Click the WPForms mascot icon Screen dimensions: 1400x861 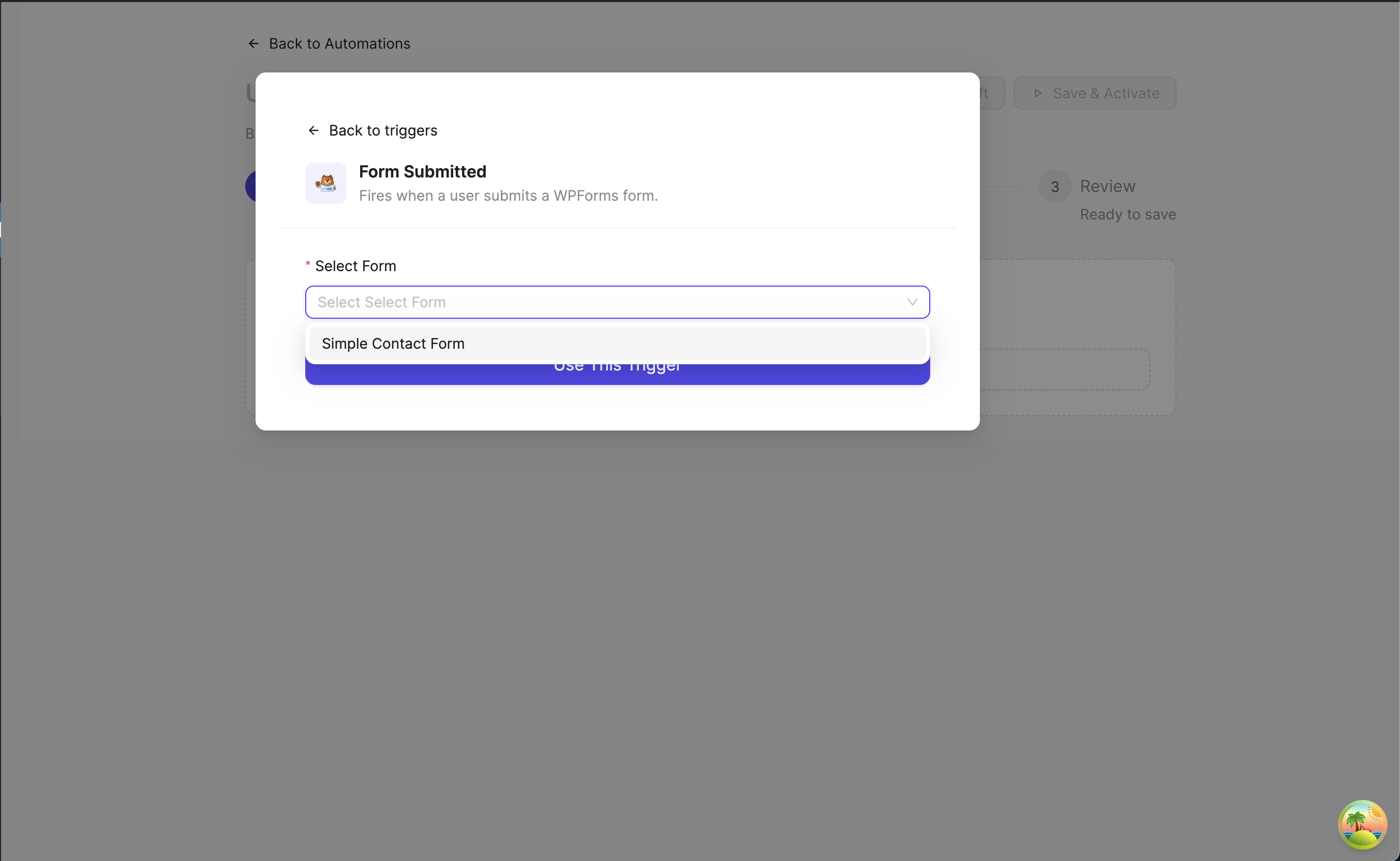click(325, 183)
